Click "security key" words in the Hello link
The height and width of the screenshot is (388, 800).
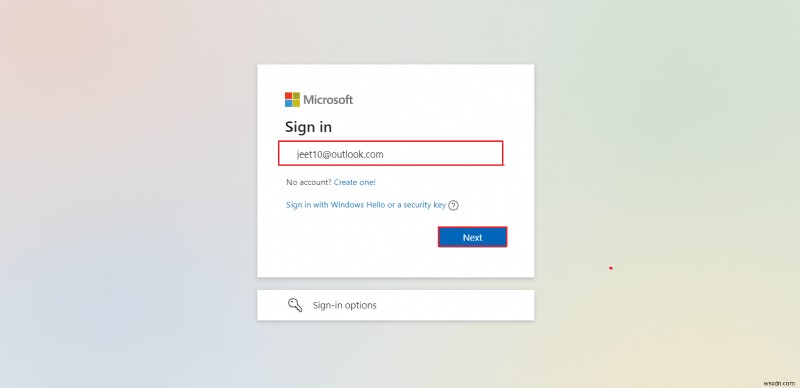tap(424, 205)
